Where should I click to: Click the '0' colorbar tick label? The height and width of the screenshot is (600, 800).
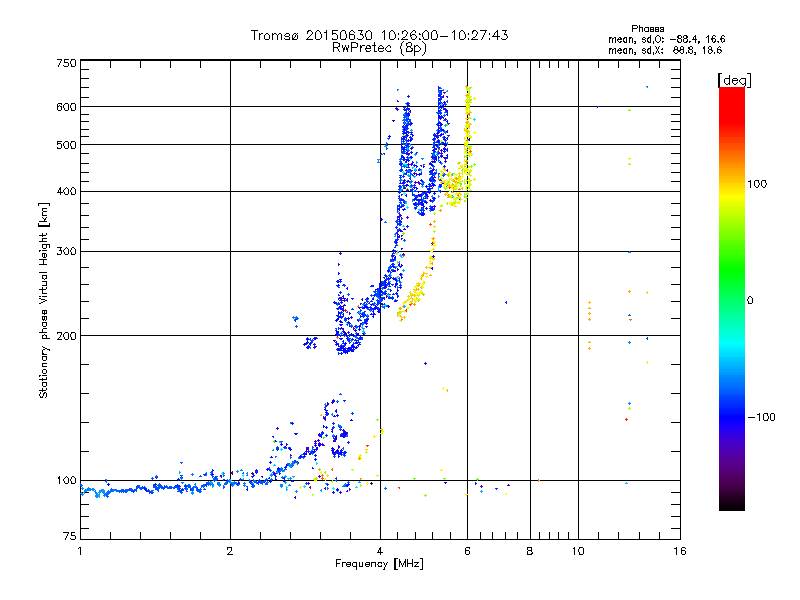point(750,301)
